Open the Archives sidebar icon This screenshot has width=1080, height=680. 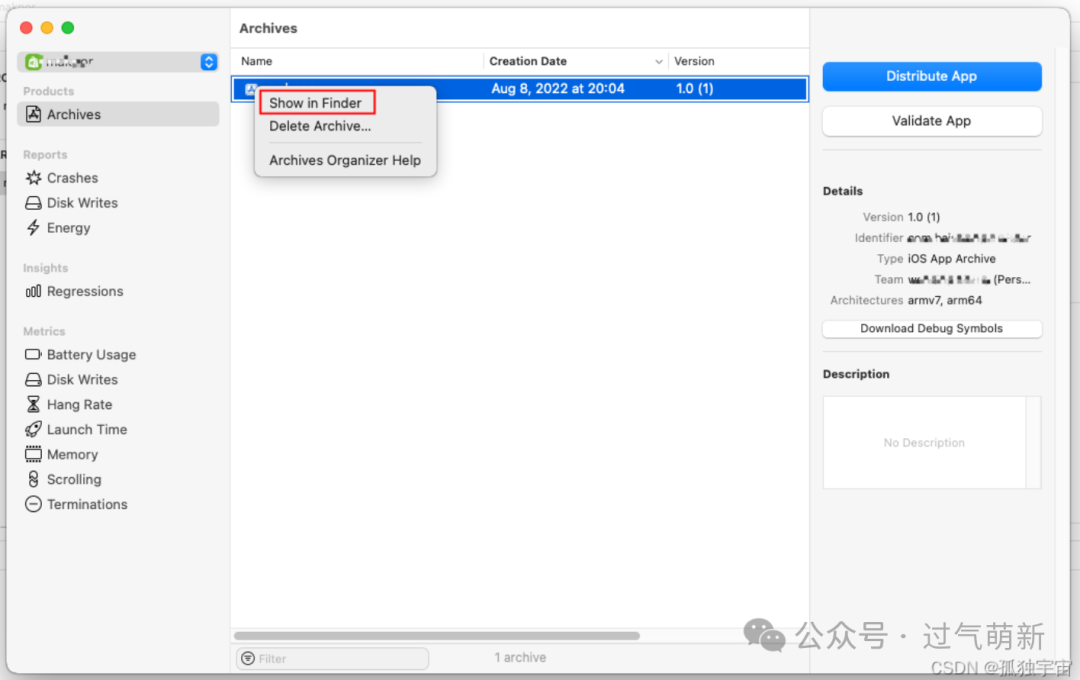(x=33, y=114)
